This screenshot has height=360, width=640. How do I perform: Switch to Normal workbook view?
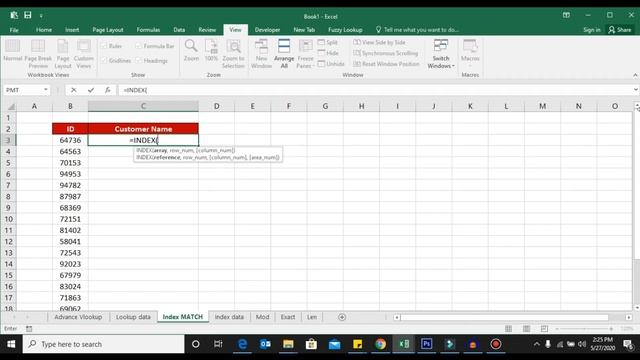tap(12, 51)
